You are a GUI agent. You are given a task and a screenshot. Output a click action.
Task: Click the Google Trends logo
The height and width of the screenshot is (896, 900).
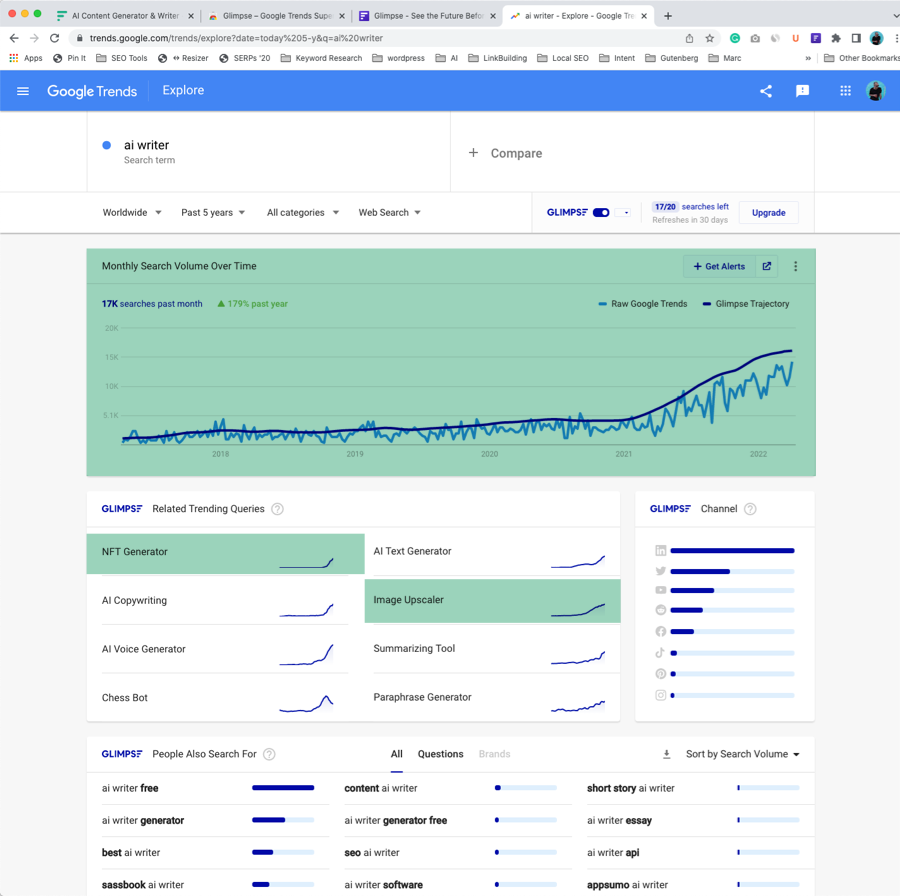92,91
